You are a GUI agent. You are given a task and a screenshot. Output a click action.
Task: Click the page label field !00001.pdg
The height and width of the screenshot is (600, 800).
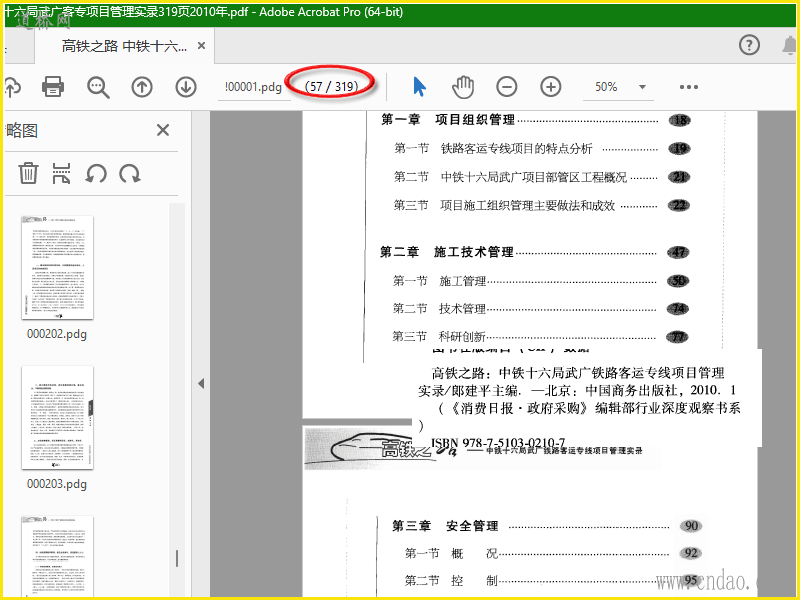(254, 87)
